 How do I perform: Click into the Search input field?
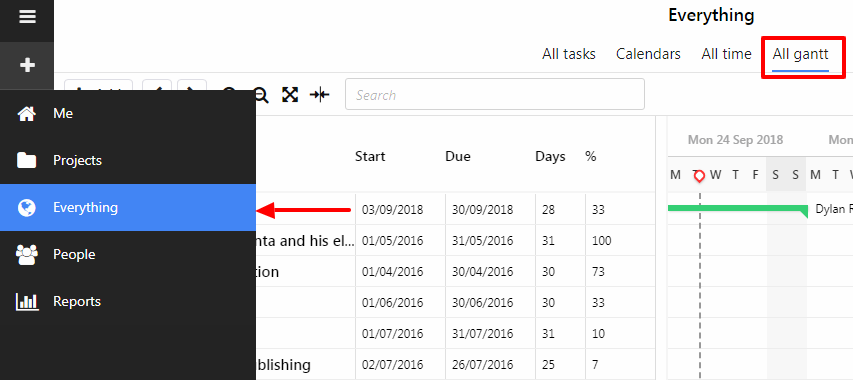tap(495, 94)
